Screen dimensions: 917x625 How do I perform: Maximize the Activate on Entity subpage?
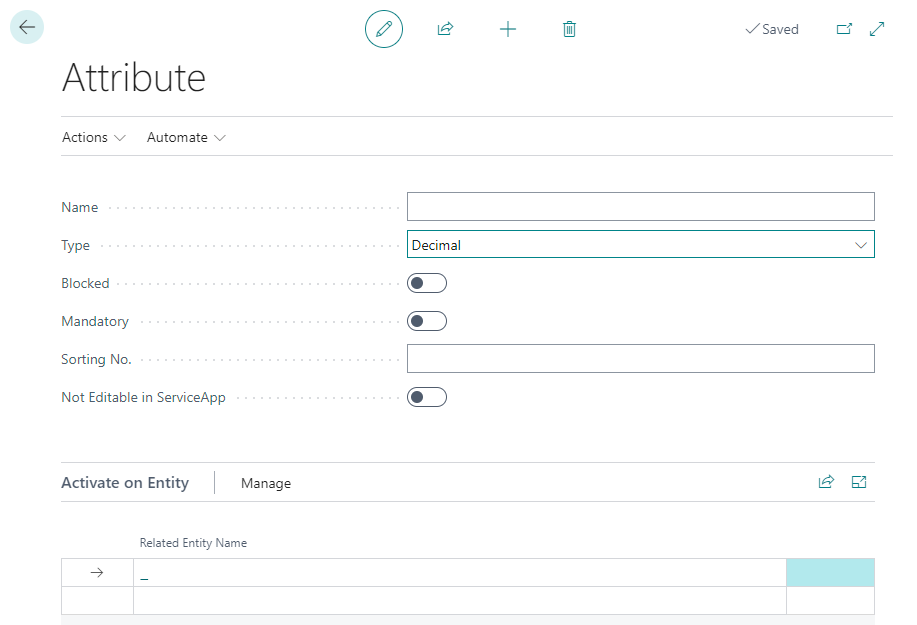pos(858,482)
